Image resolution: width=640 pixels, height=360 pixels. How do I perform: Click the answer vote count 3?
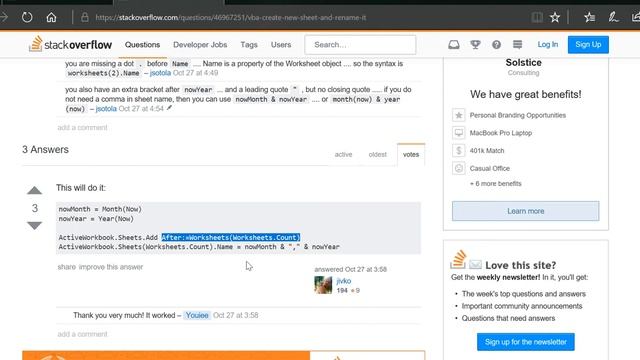35,208
